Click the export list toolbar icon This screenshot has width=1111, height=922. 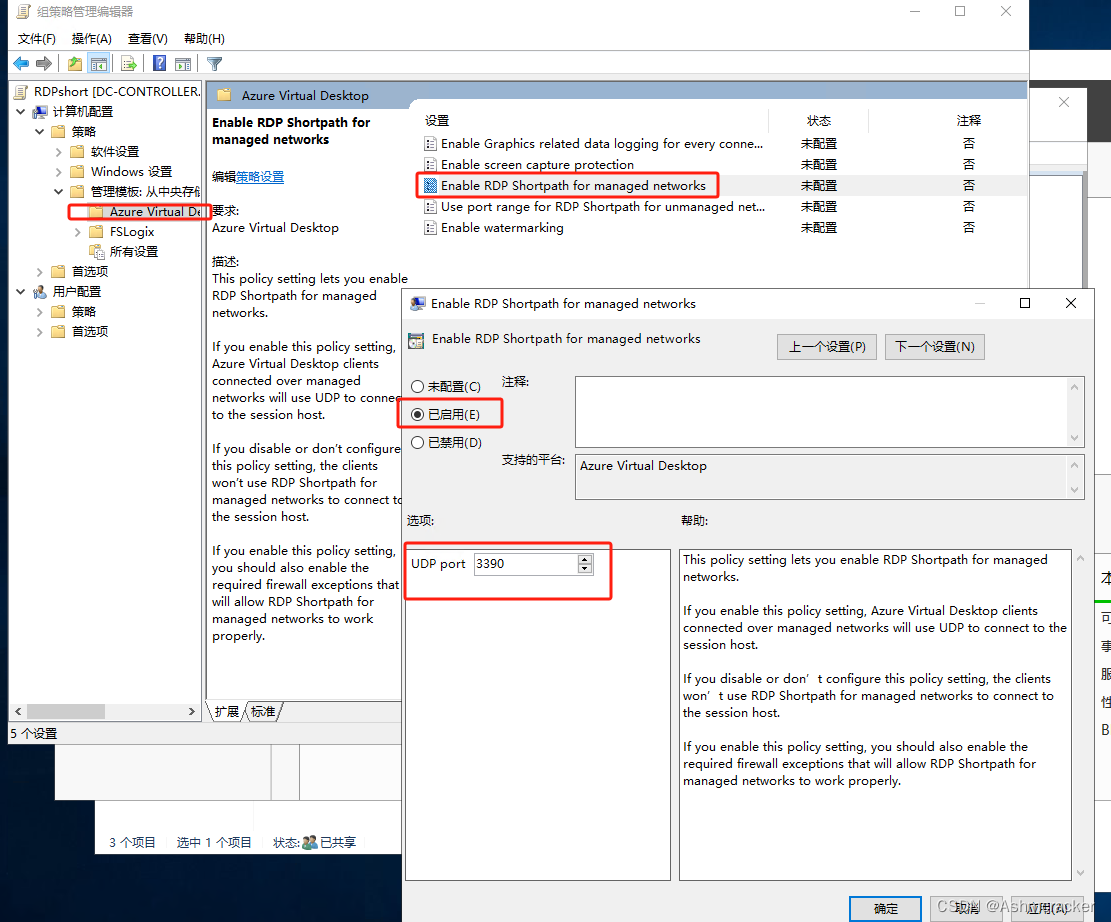[129, 64]
